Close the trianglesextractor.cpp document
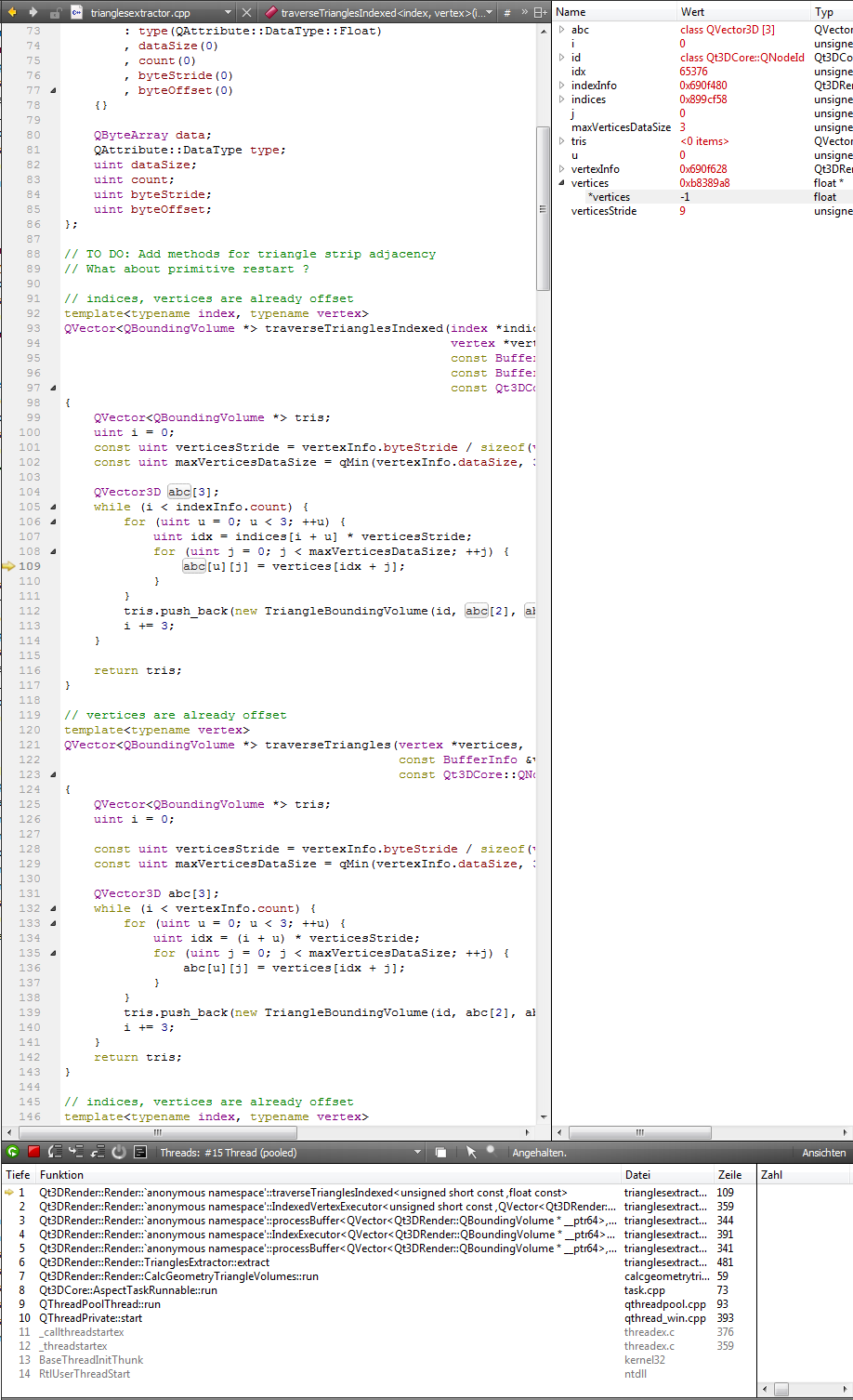 click(246, 13)
